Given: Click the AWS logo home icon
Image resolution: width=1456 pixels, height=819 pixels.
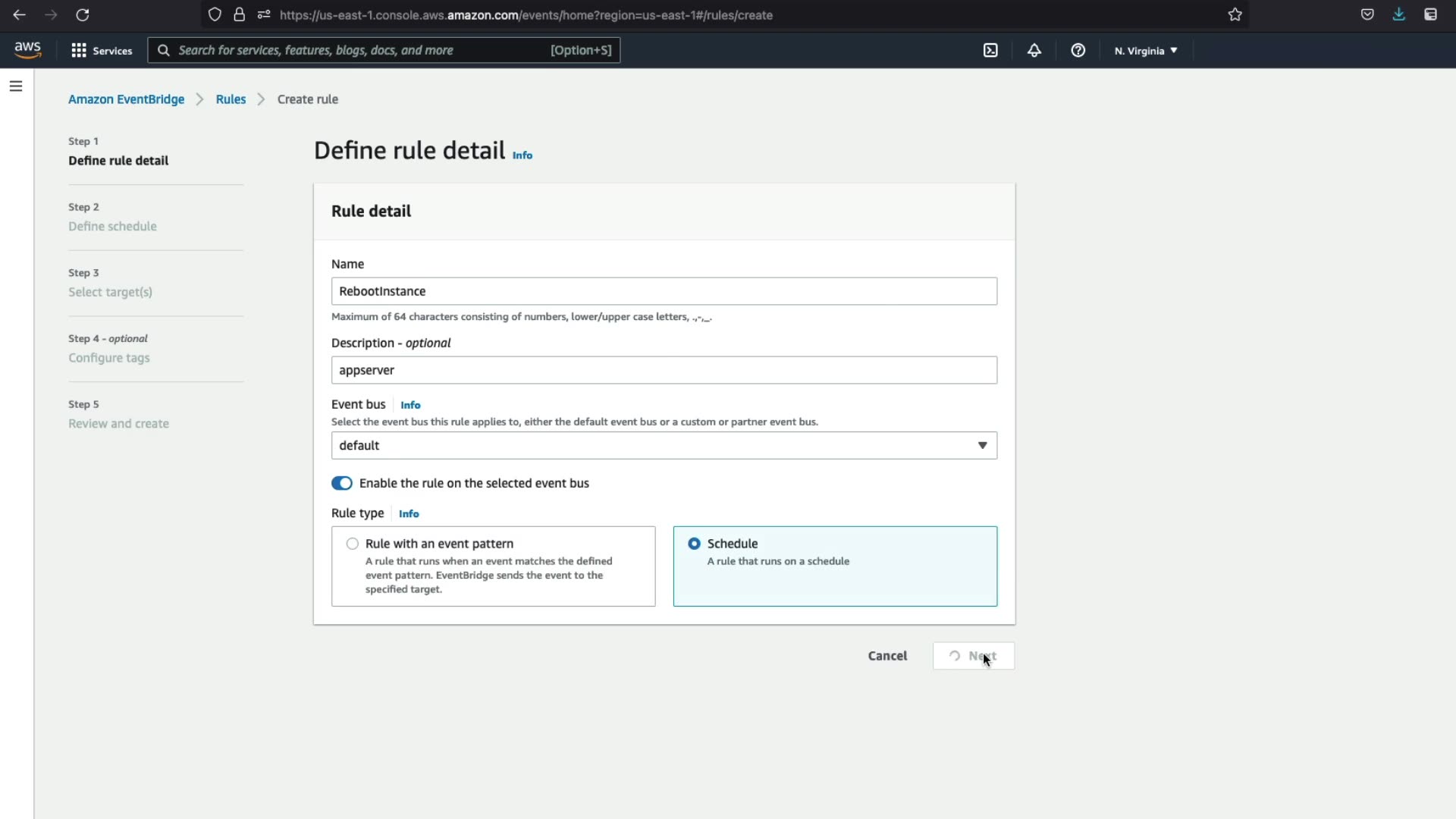Looking at the screenshot, I should click(27, 50).
